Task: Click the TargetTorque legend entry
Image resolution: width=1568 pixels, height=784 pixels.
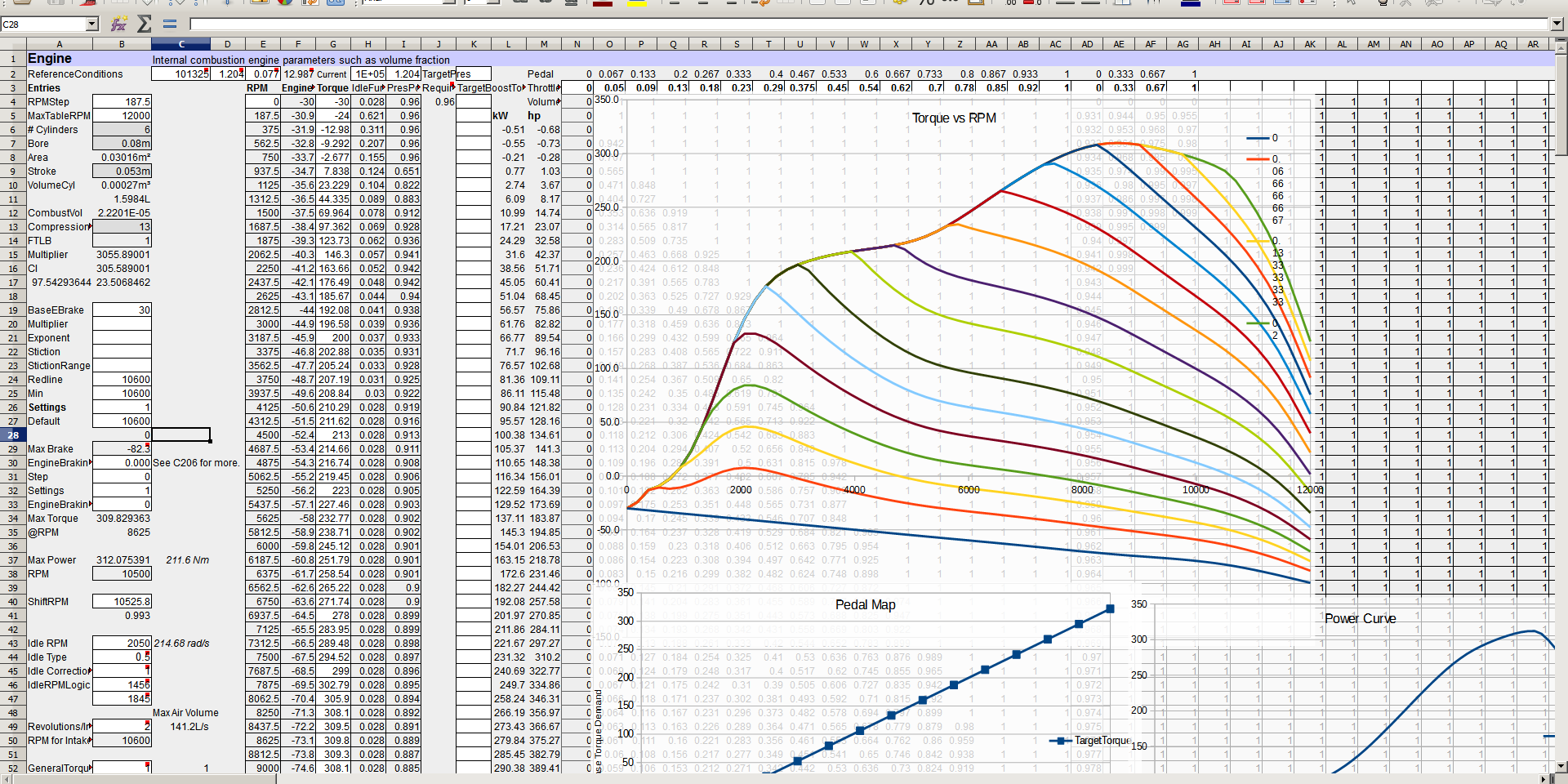Action: [x=1101, y=741]
